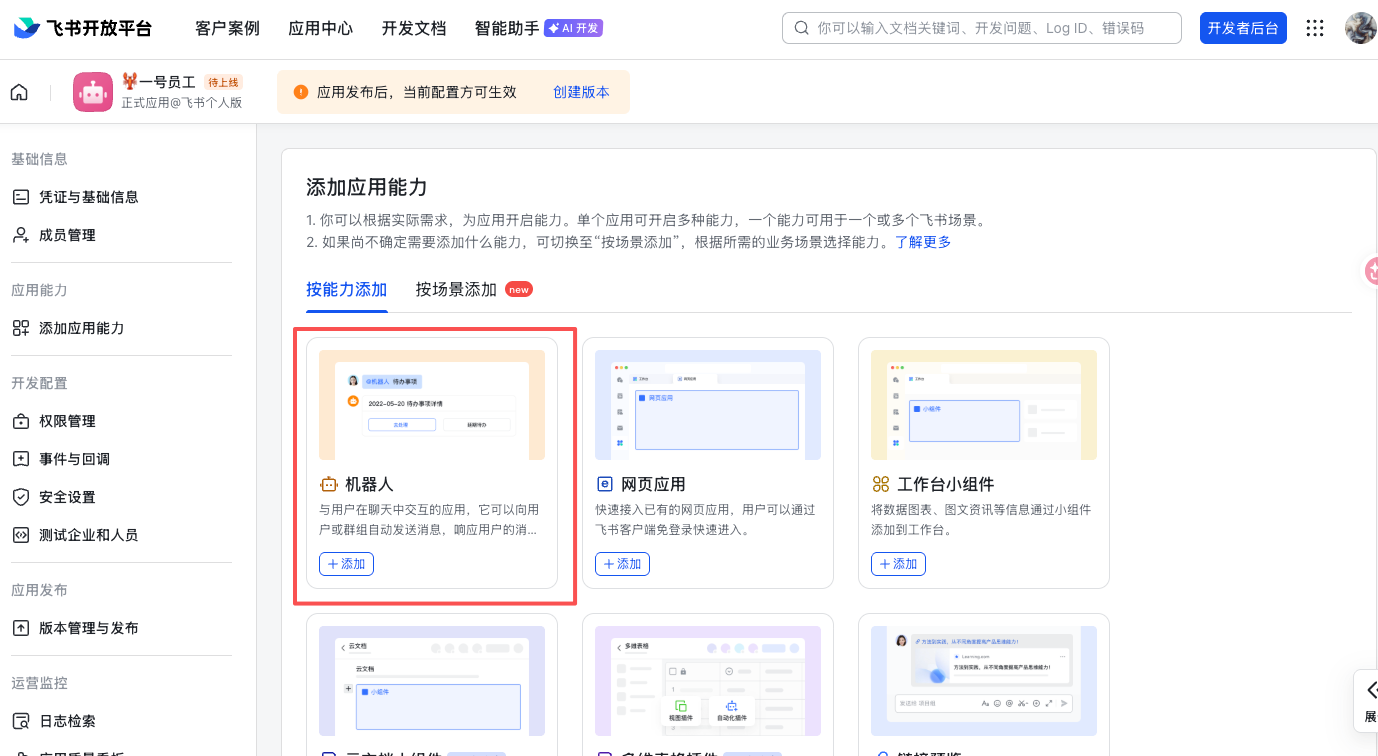Open the 开发文档 menu item
1378x756 pixels.
pos(413,28)
